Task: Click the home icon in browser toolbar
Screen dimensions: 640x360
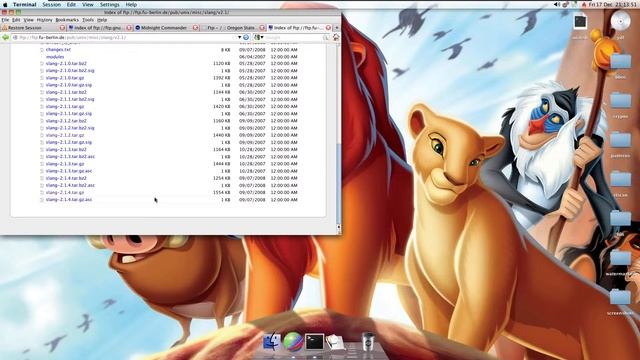Action: 336,37
